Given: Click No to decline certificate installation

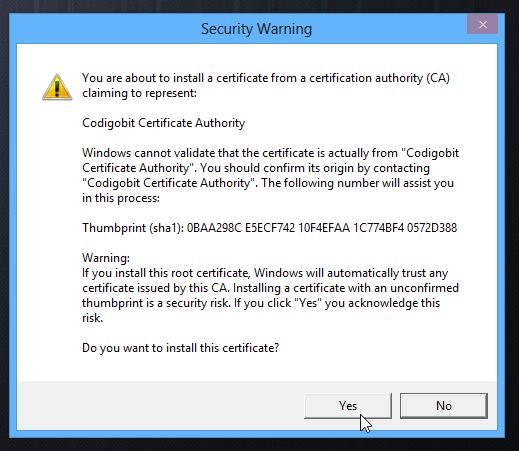Looking at the screenshot, I should coord(444,406).
